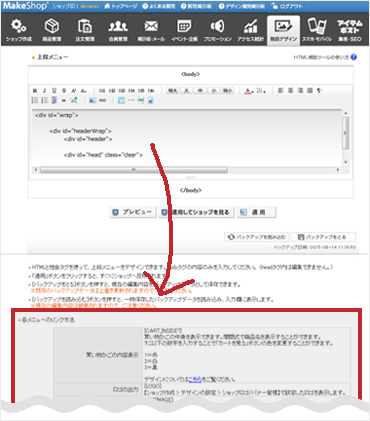Open the プロモーション speaker menu
Screen dimensions: 370x421
tap(217, 31)
